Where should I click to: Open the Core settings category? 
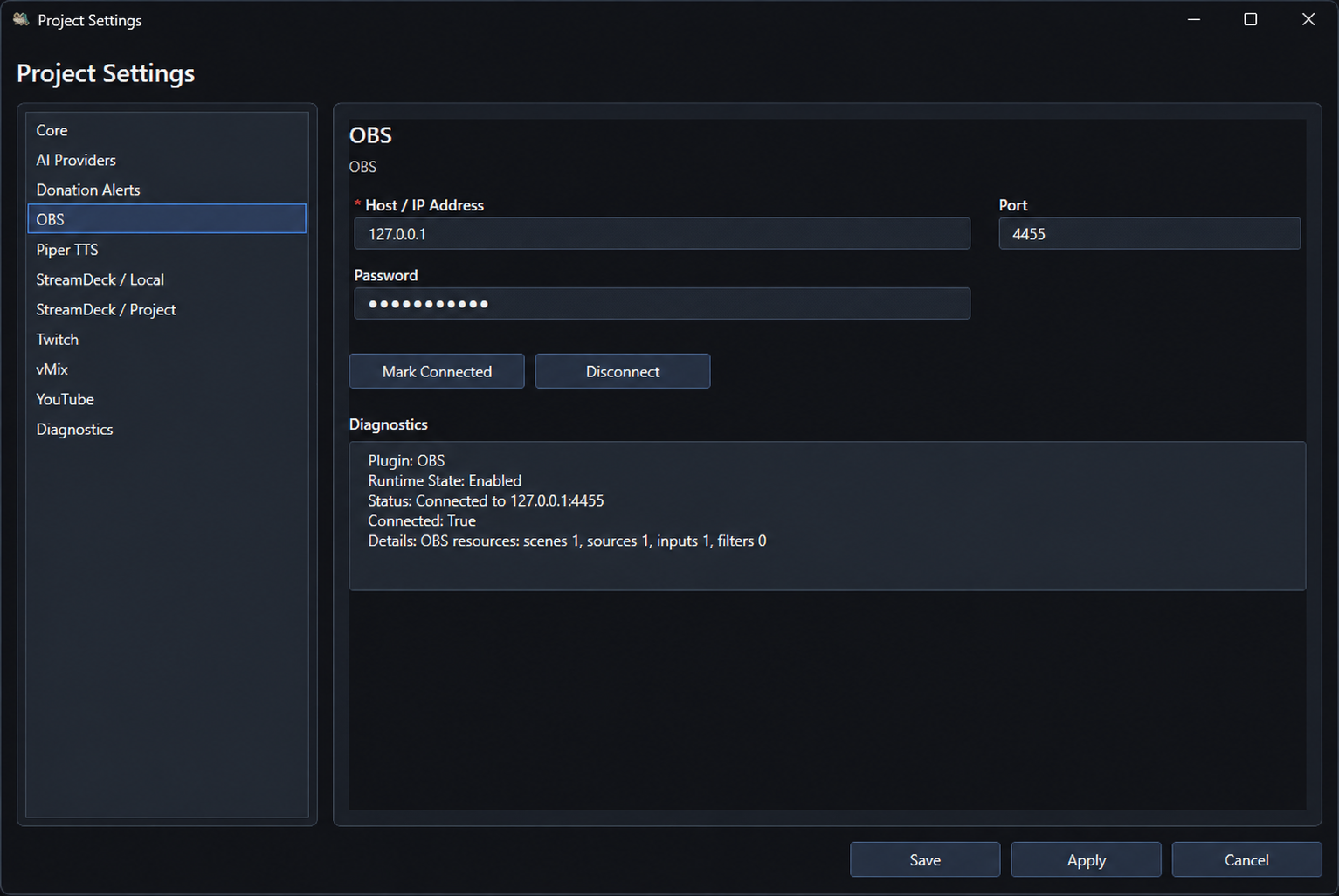click(167, 130)
